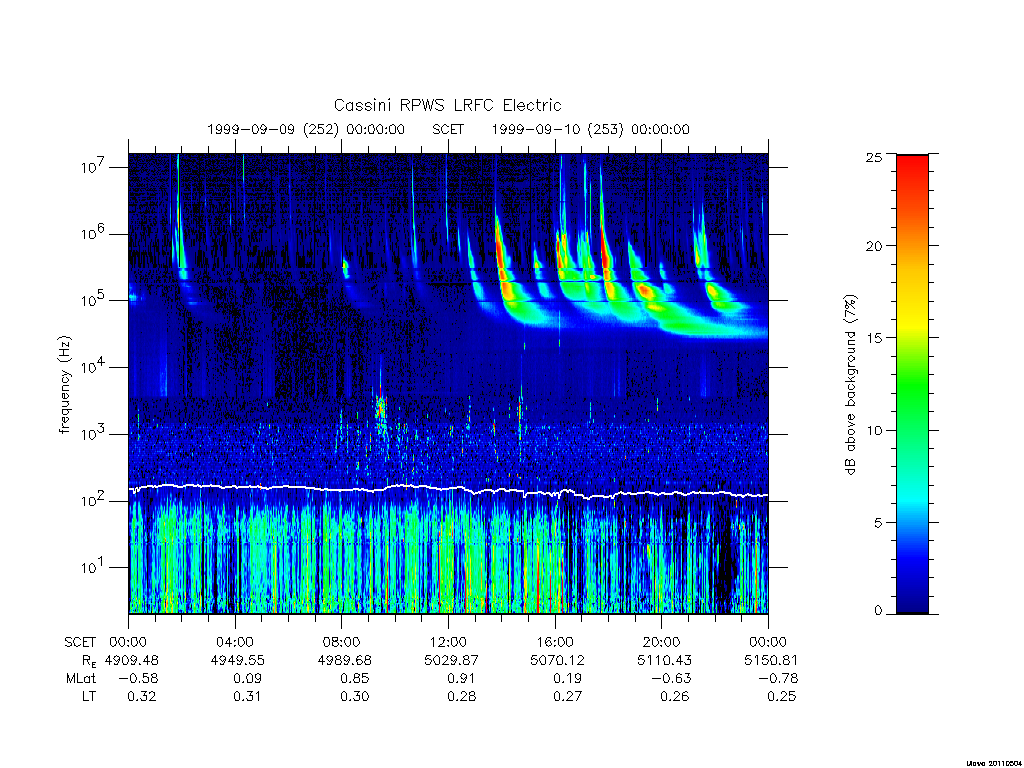Click the LT value '0.32'

(142, 697)
